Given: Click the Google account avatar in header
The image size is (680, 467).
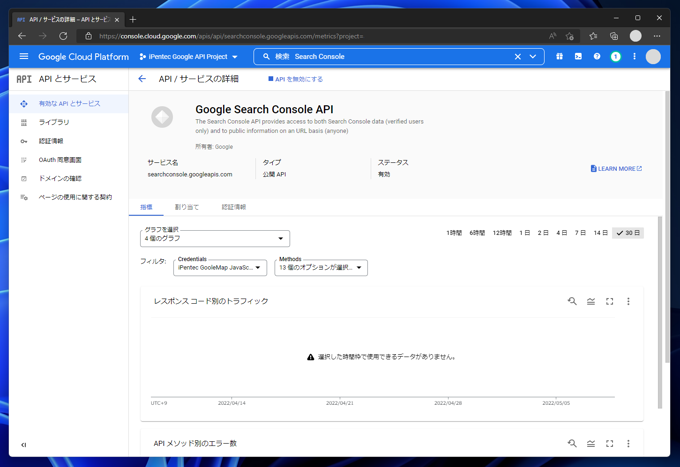Looking at the screenshot, I should pyautogui.click(x=653, y=56).
